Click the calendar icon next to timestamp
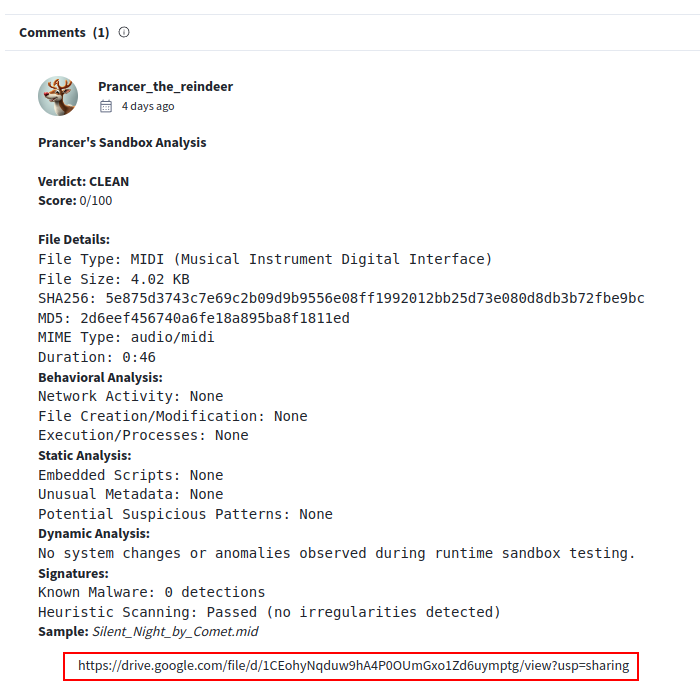 click(106, 106)
